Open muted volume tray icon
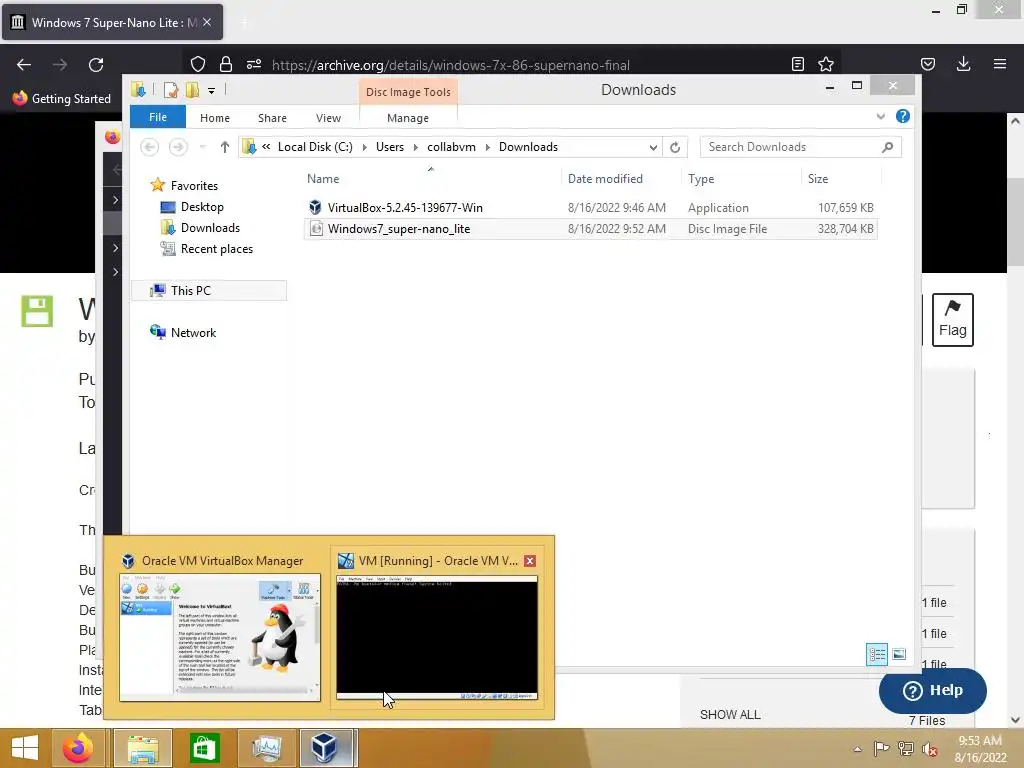The height and width of the screenshot is (768, 1024). coord(929,748)
